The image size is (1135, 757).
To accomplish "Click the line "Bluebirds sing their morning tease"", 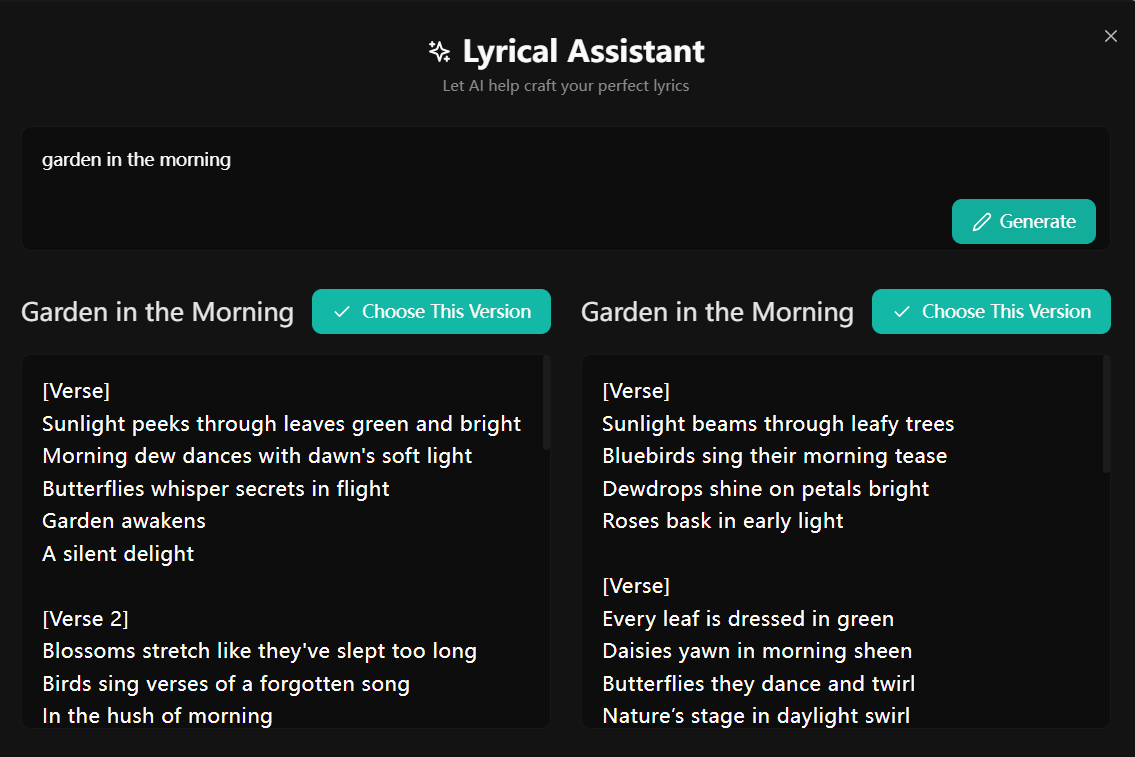I will tap(774, 456).
